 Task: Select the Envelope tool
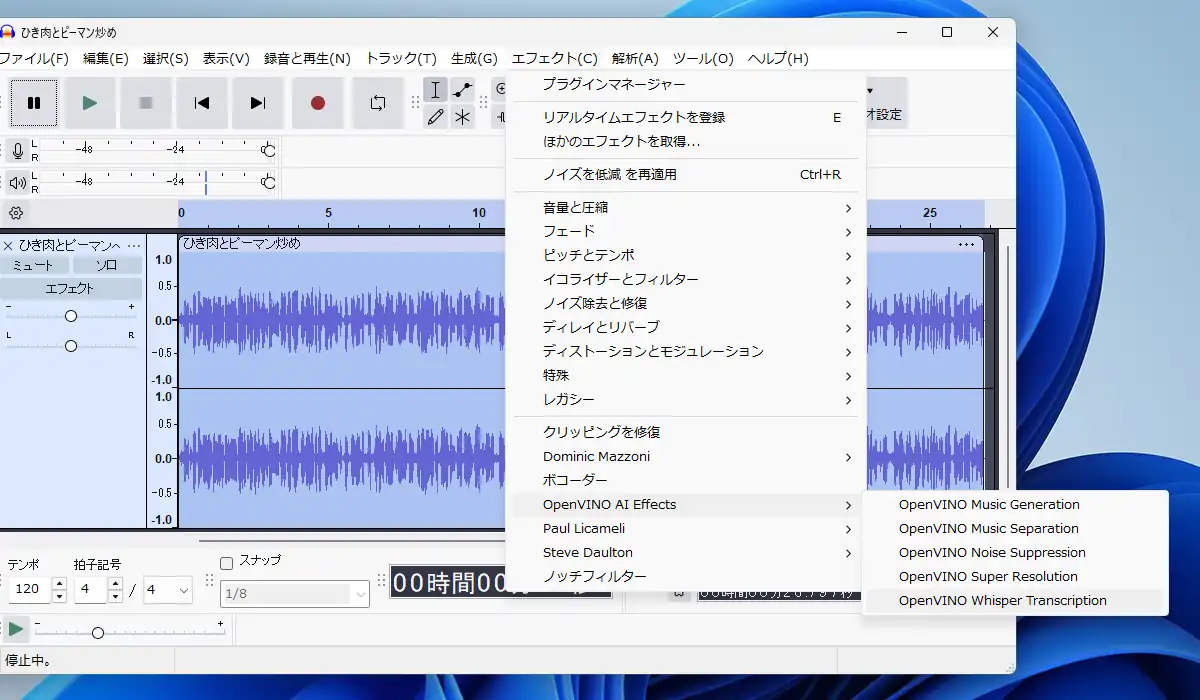click(462, 90)
